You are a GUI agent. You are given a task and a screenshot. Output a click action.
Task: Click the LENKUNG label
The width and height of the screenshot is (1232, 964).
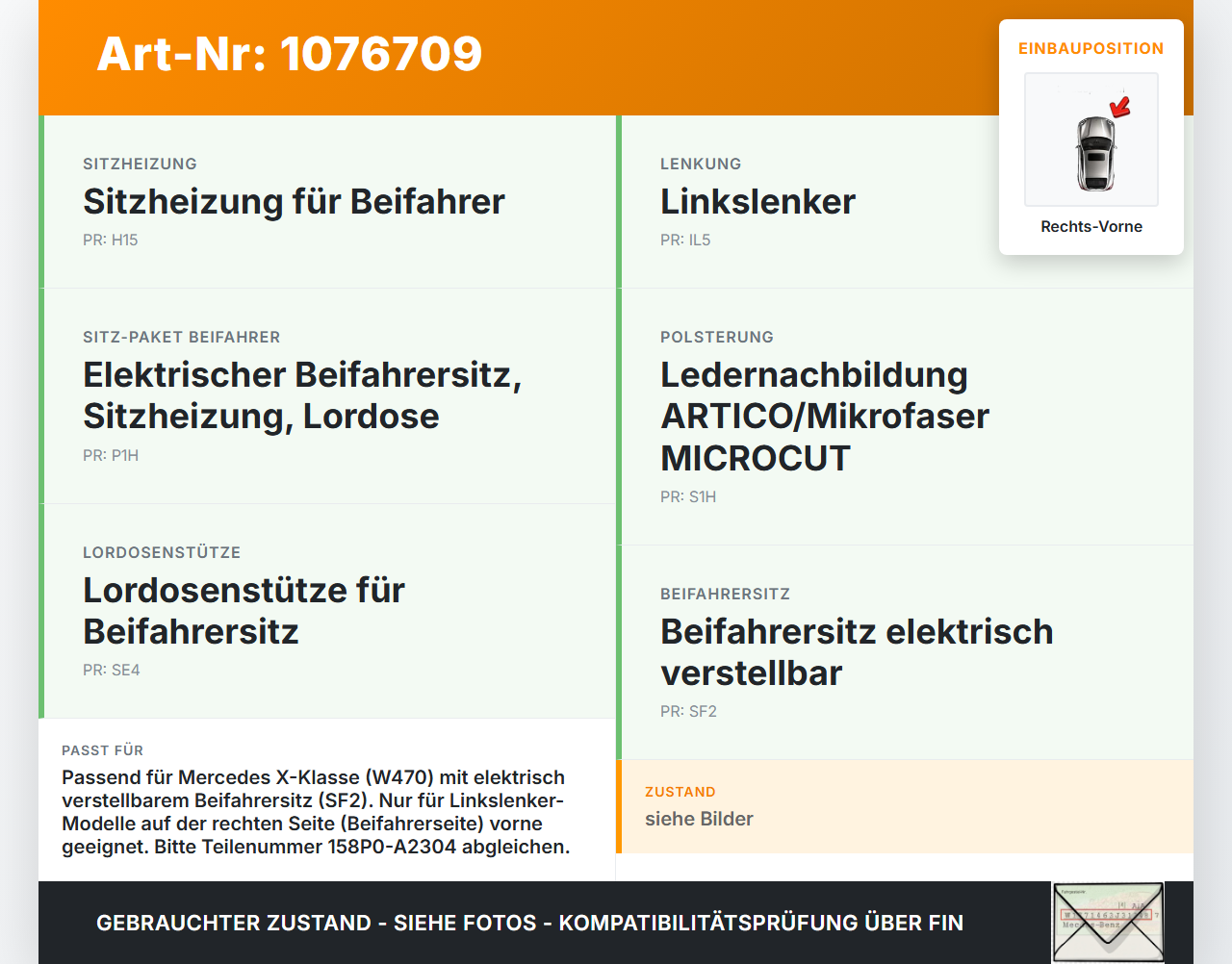tap(701, 164)
